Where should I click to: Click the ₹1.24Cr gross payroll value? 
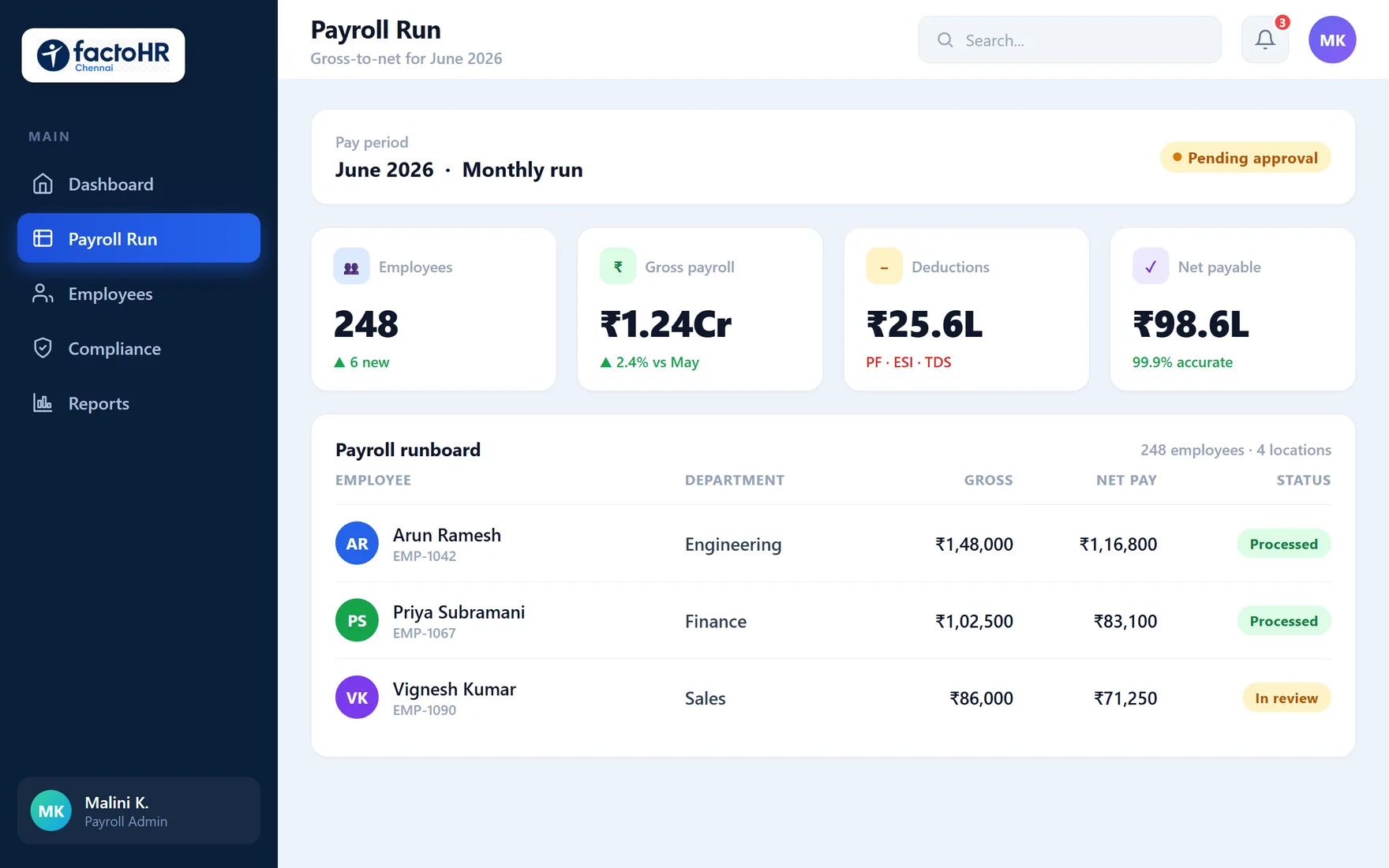(x=666, y=324)
